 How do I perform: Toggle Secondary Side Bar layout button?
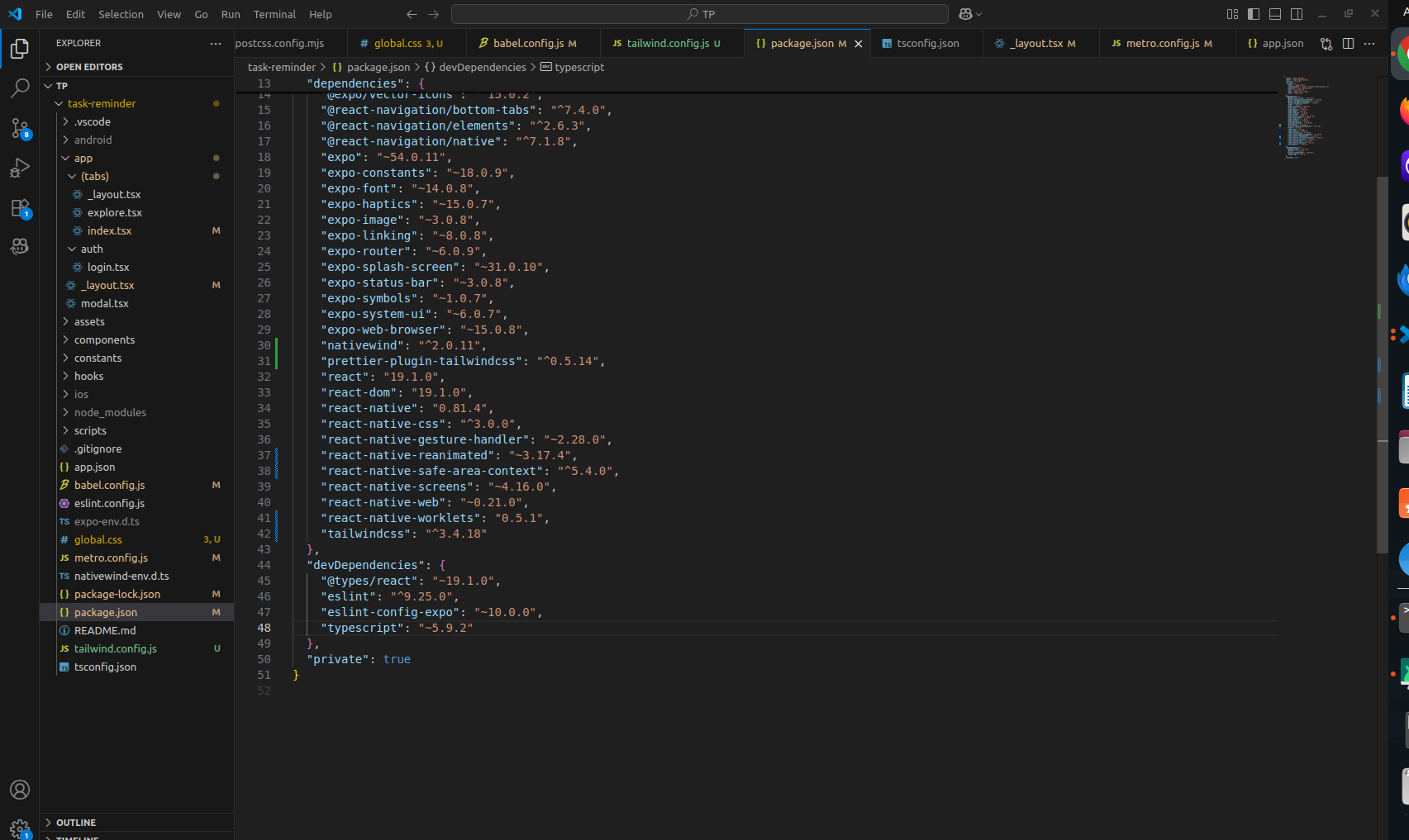[1297, 14]
